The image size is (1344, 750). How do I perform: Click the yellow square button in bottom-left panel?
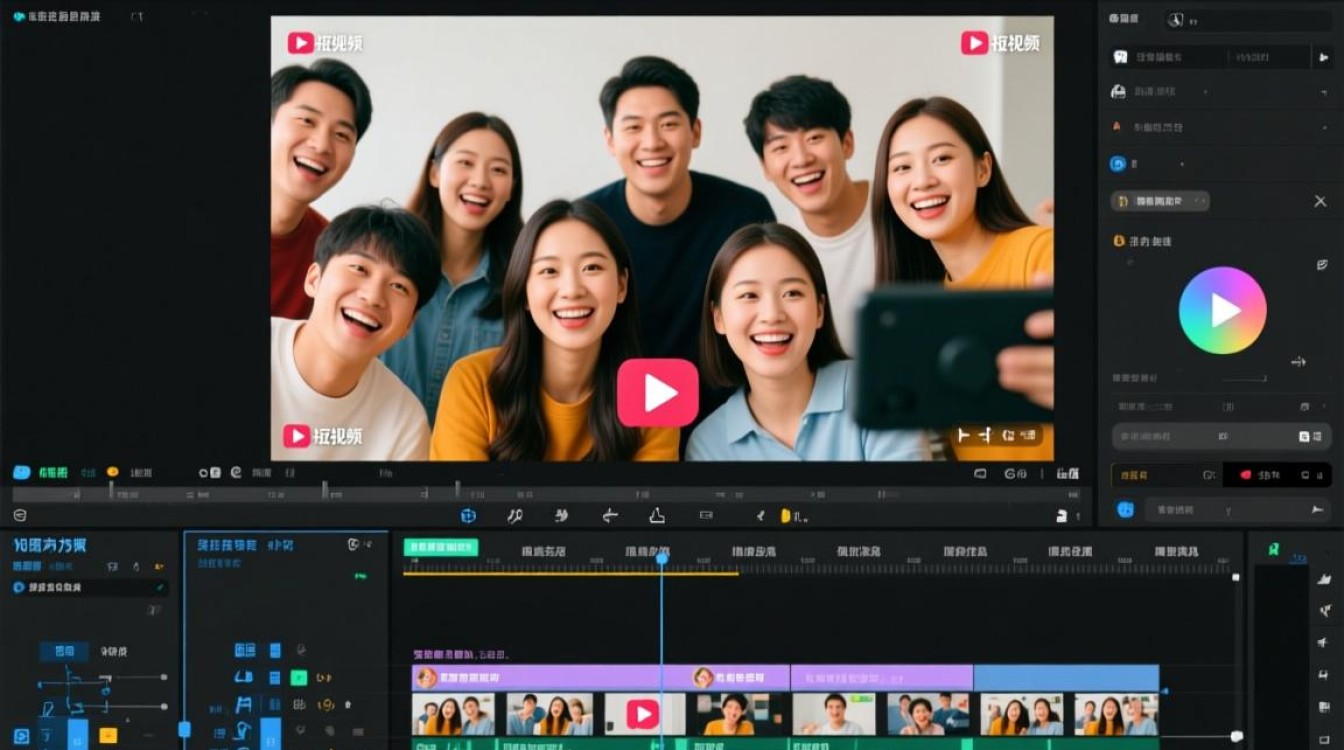point(108,736)
